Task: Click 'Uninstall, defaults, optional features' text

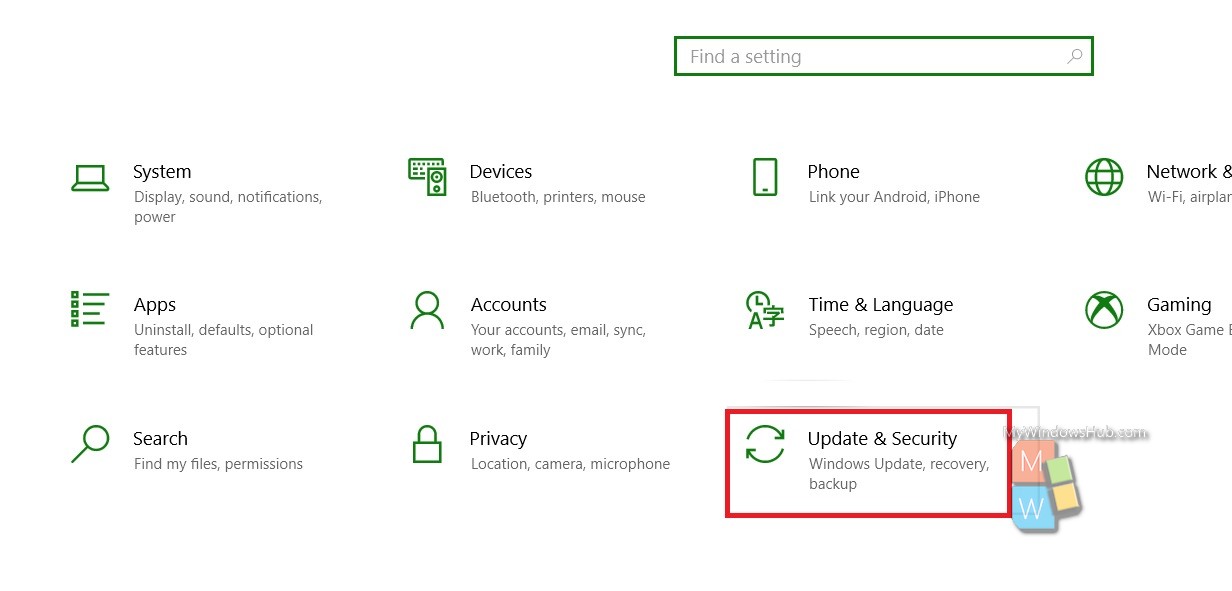Action: pos(224,340)
